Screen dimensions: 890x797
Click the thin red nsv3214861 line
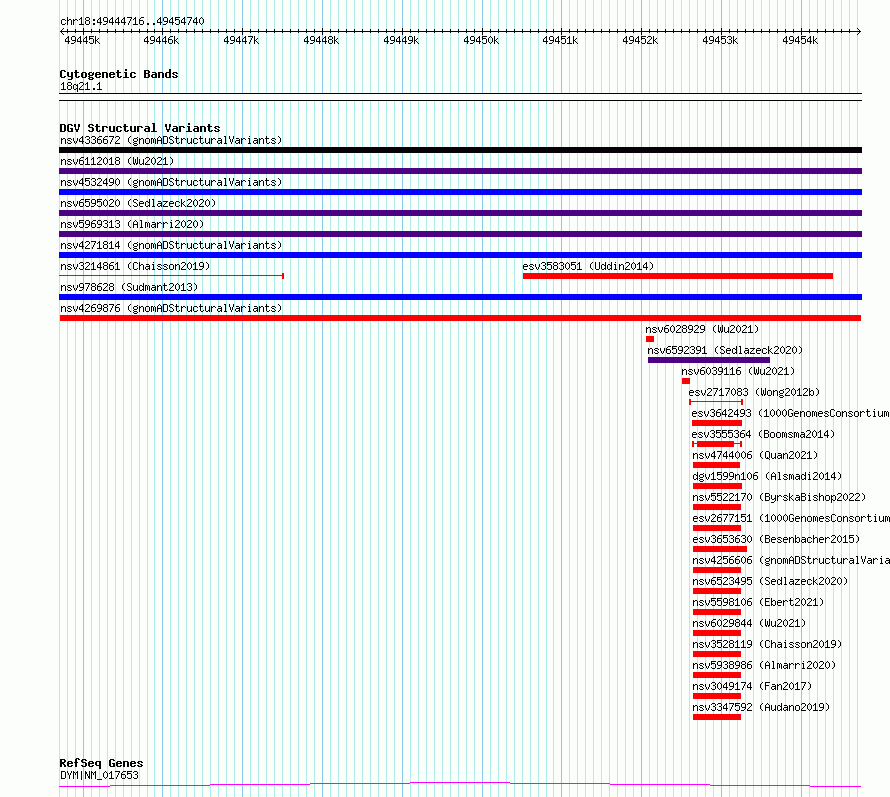click(x=171, y=276)
